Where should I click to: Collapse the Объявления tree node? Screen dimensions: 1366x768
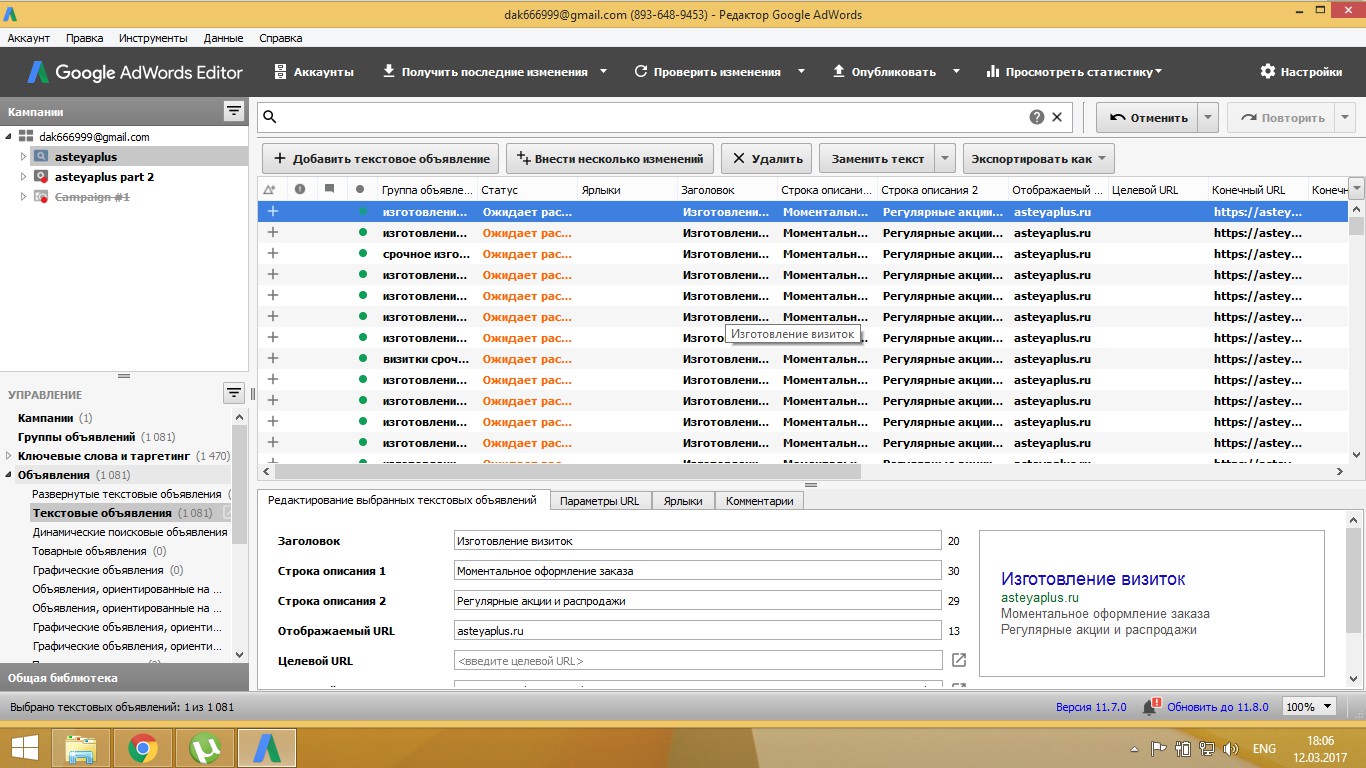[9, 475]
